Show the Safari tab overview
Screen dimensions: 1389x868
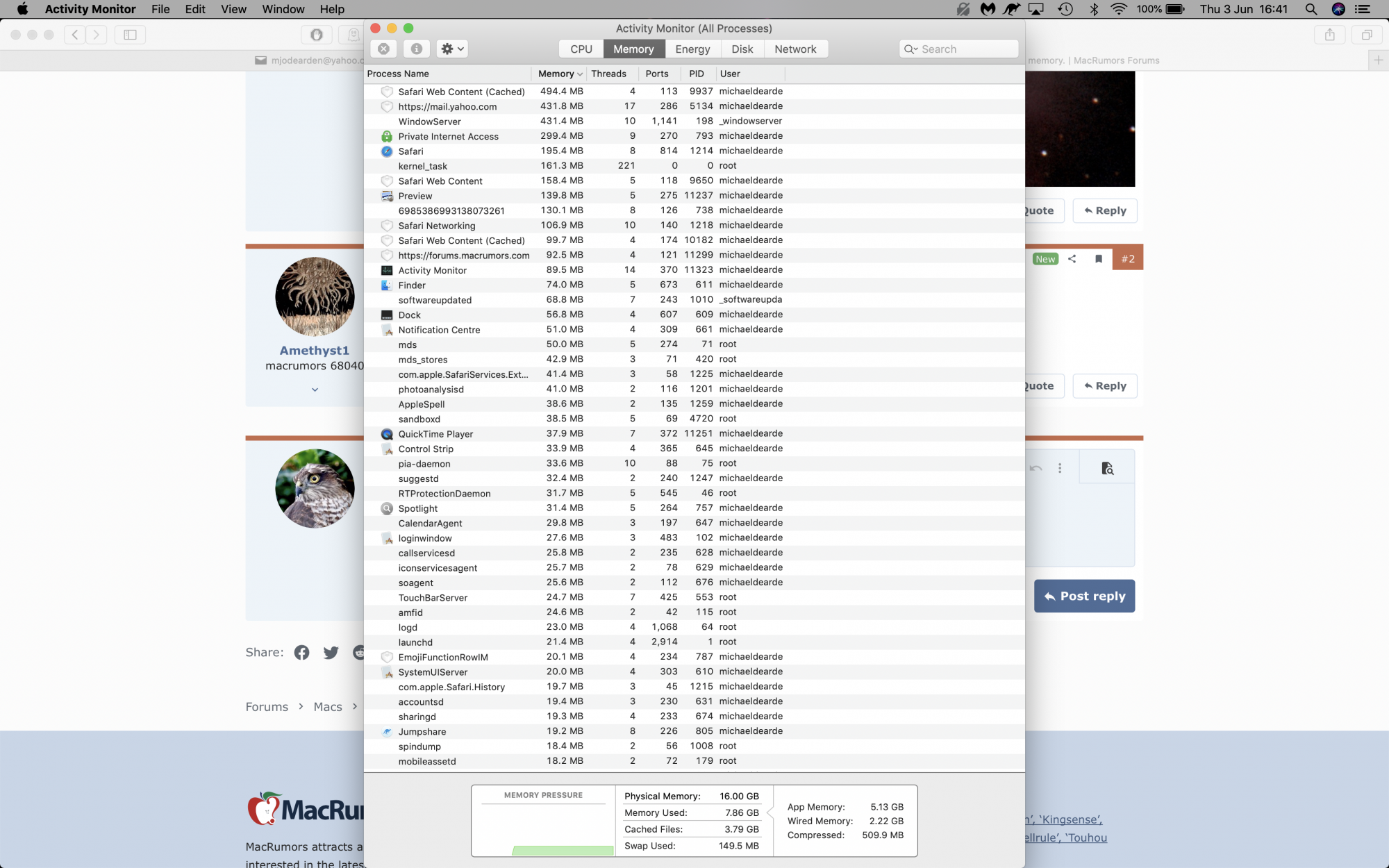tap(1366, 34)
